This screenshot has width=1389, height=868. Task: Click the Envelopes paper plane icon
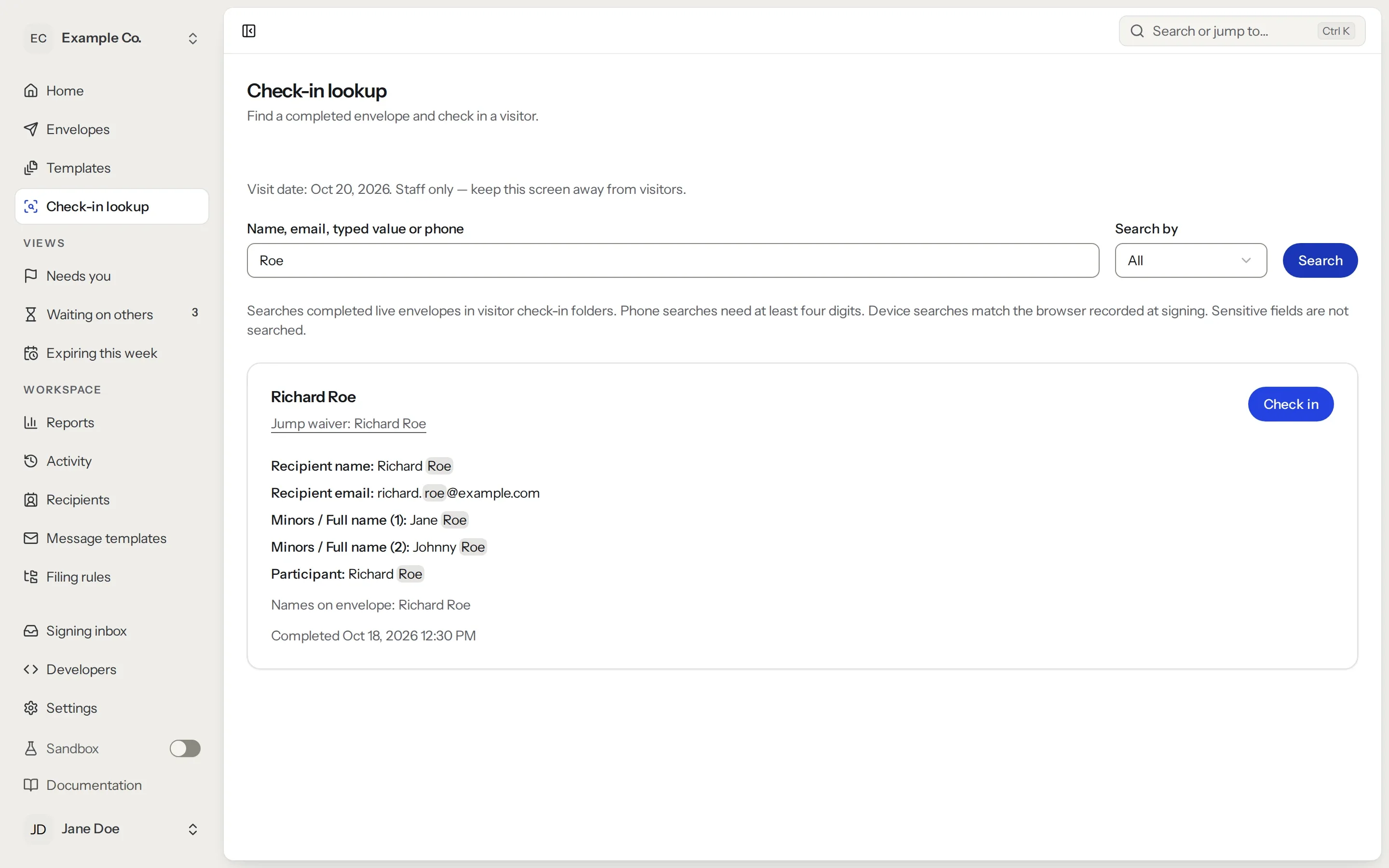(x=31, y=129)
